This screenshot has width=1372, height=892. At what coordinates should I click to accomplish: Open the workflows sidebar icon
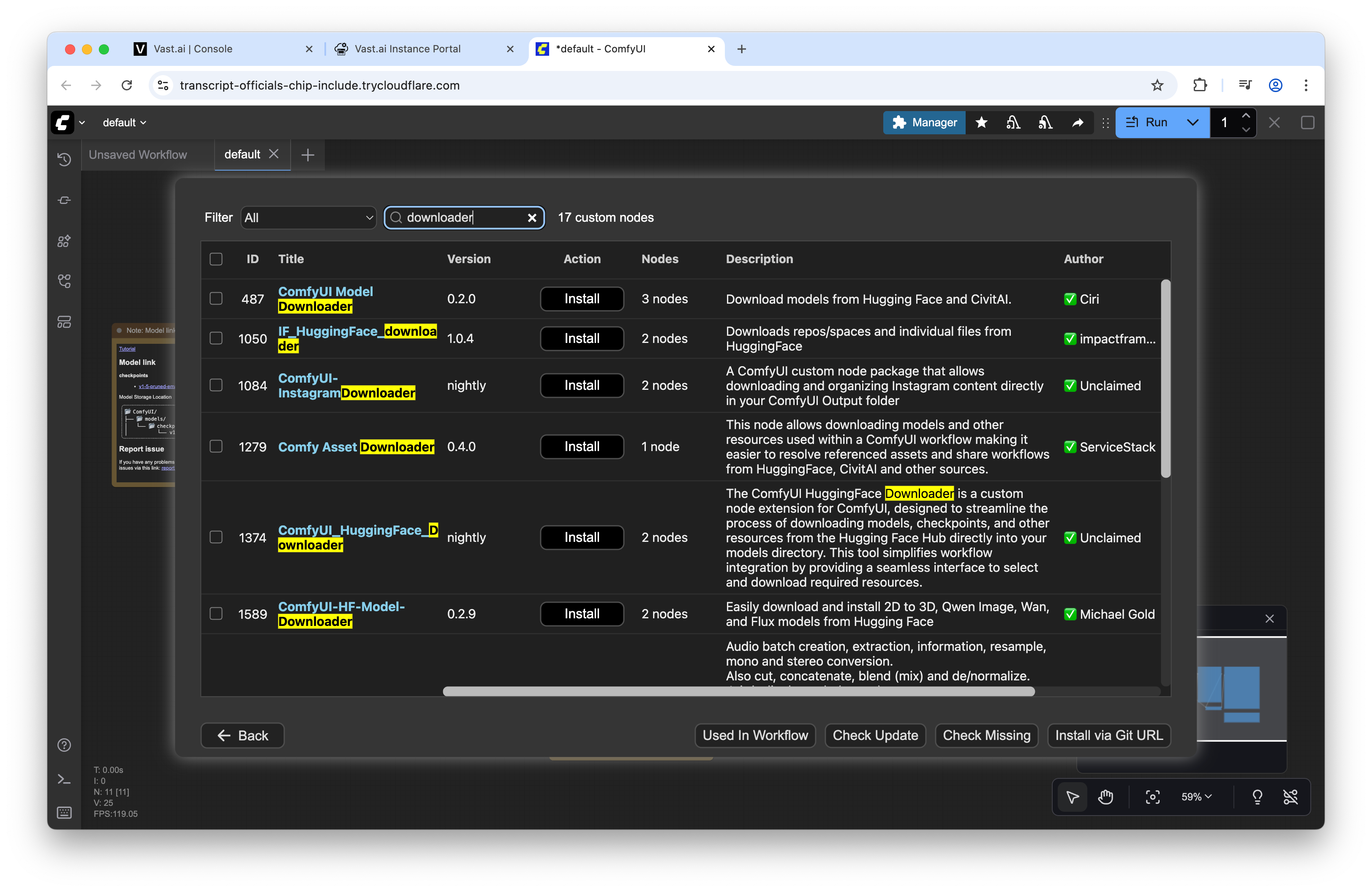point(64,281)
